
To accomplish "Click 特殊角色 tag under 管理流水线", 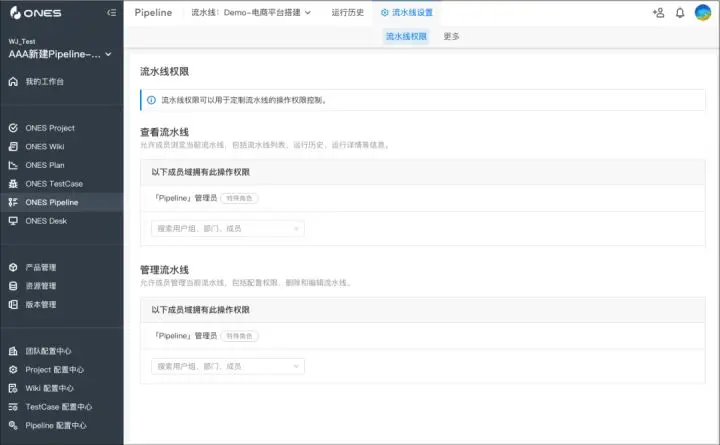I will coord(239,336).
